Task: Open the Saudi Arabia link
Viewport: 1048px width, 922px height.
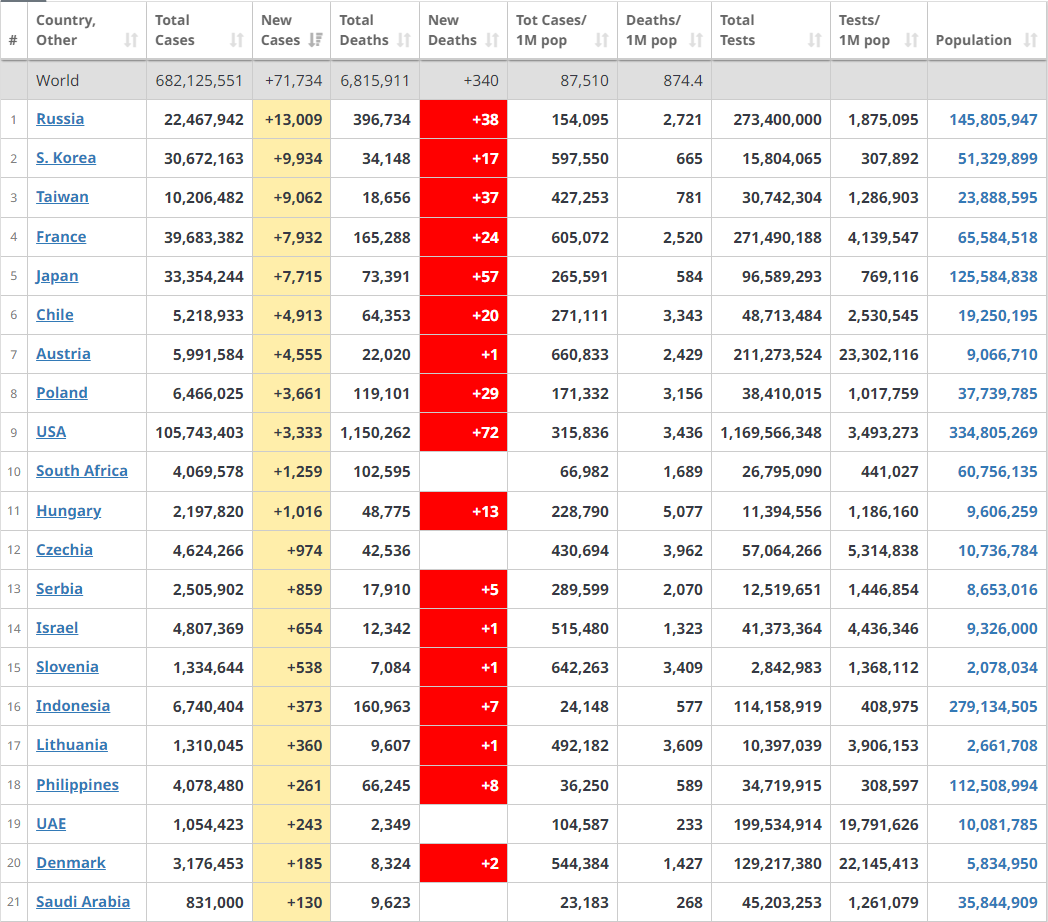Action: point(83,901)
